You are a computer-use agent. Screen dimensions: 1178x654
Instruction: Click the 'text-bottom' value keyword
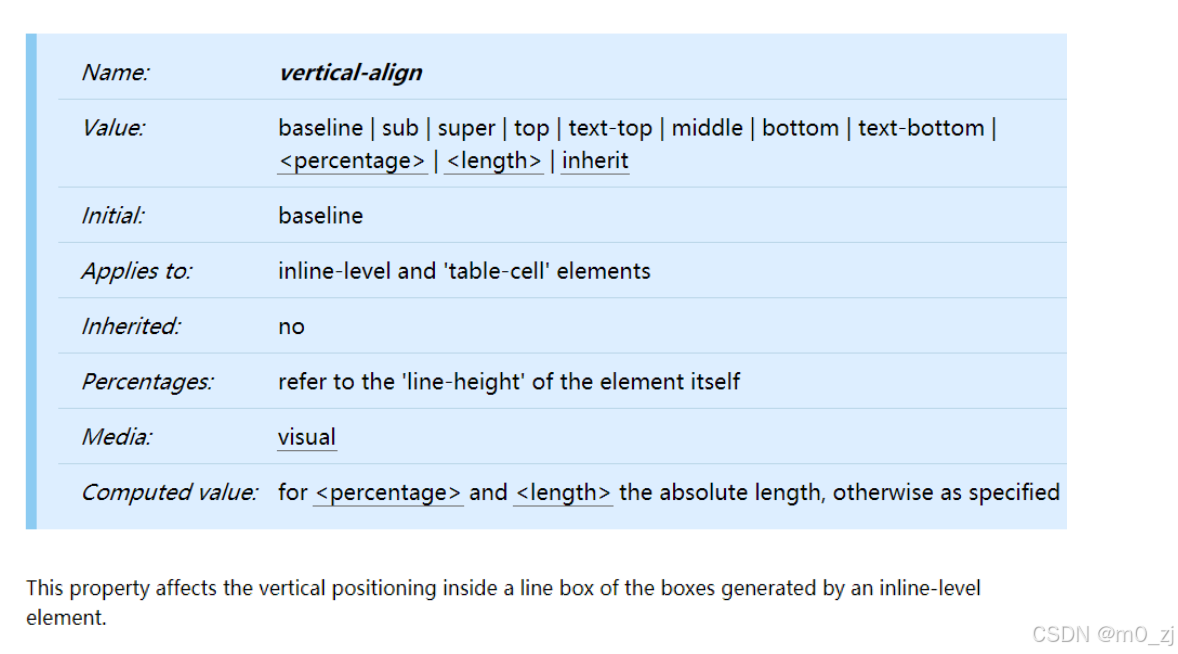point(921,128)
